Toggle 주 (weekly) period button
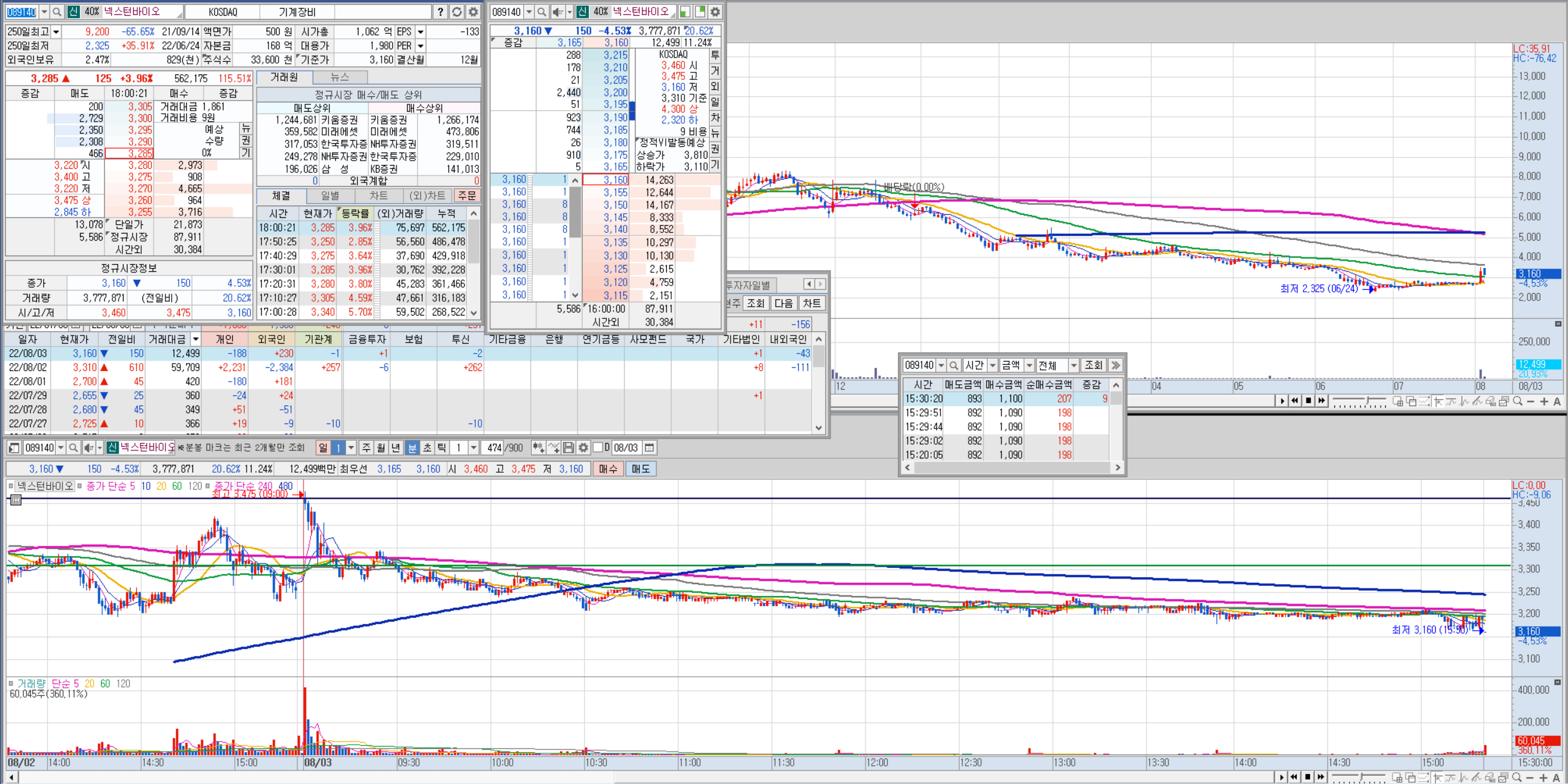This screenshot has height=784, width=1568. pos(367,448)
